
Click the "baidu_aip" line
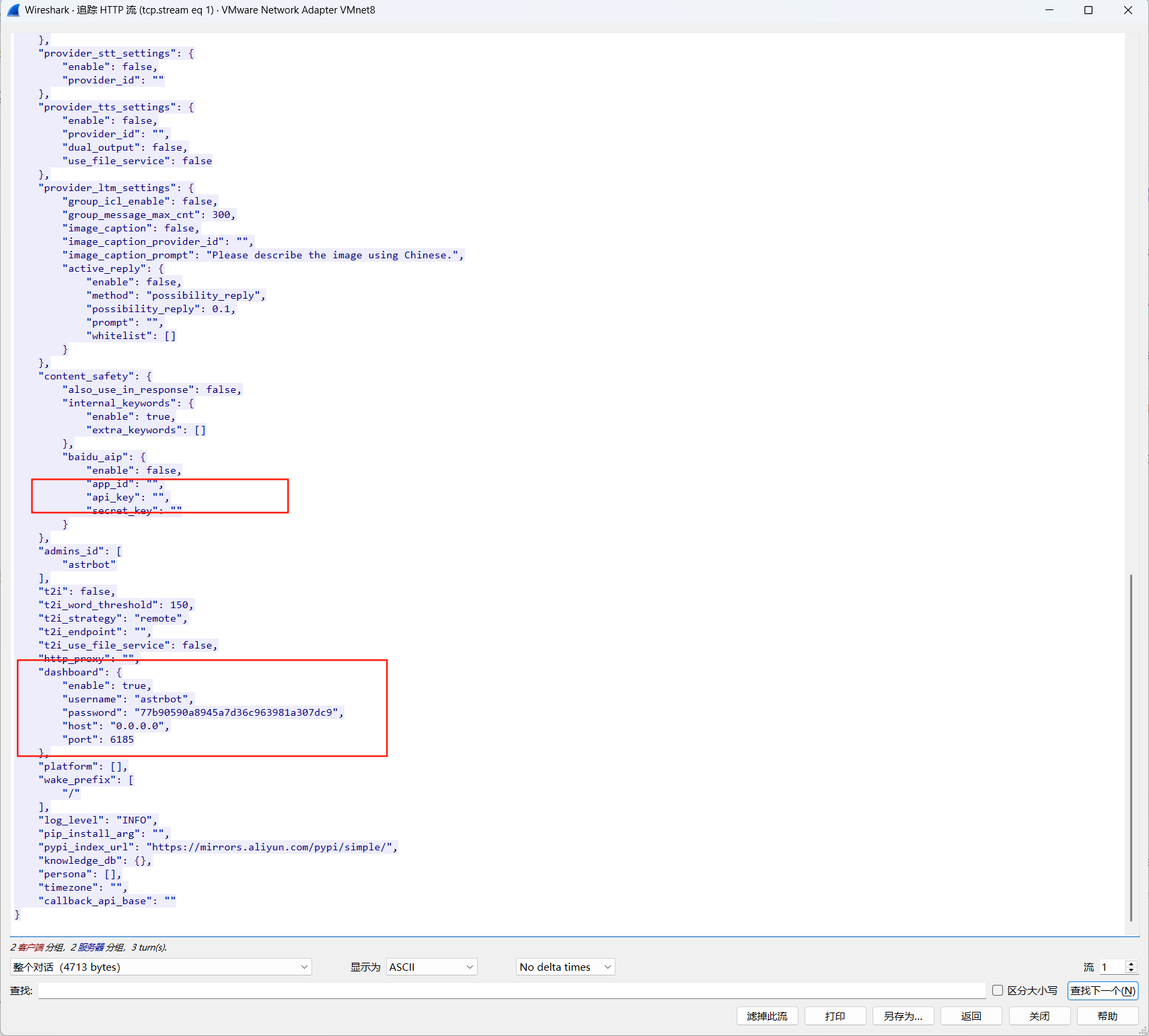[x=104, y=457]
